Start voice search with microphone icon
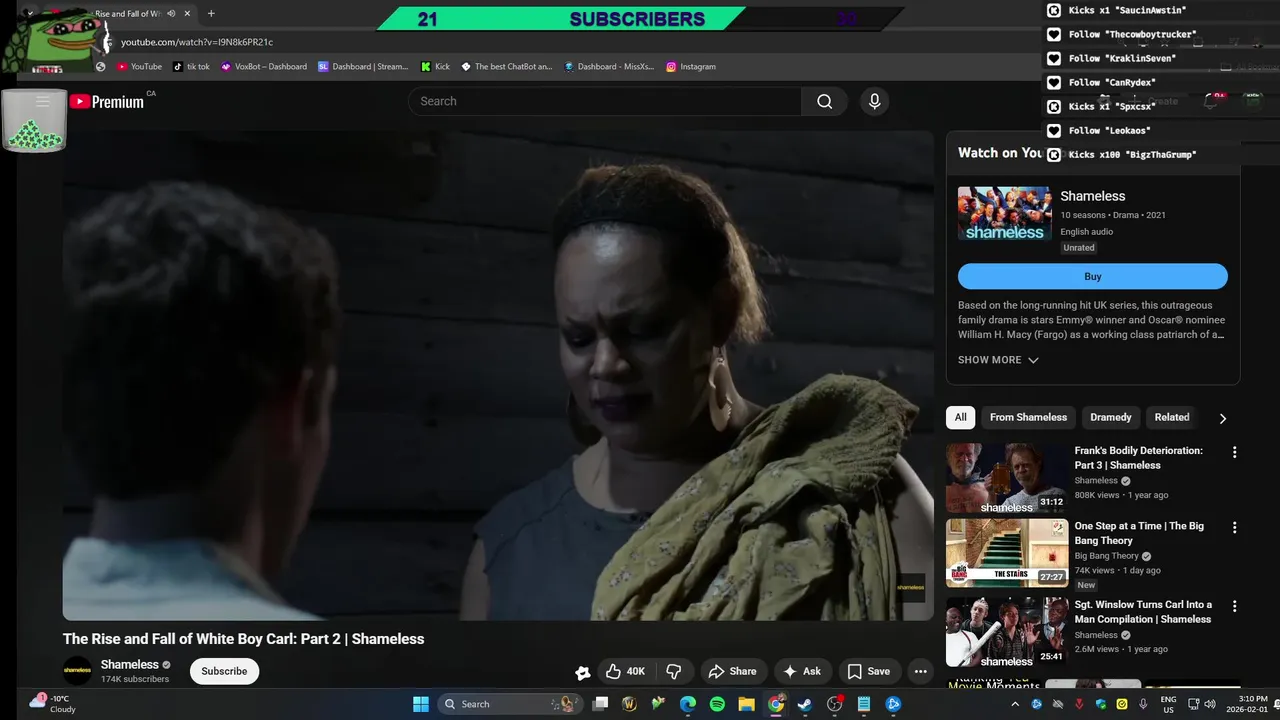This screenshot has width=1280, height=720. pyautogui.click(x=874, y=101)
